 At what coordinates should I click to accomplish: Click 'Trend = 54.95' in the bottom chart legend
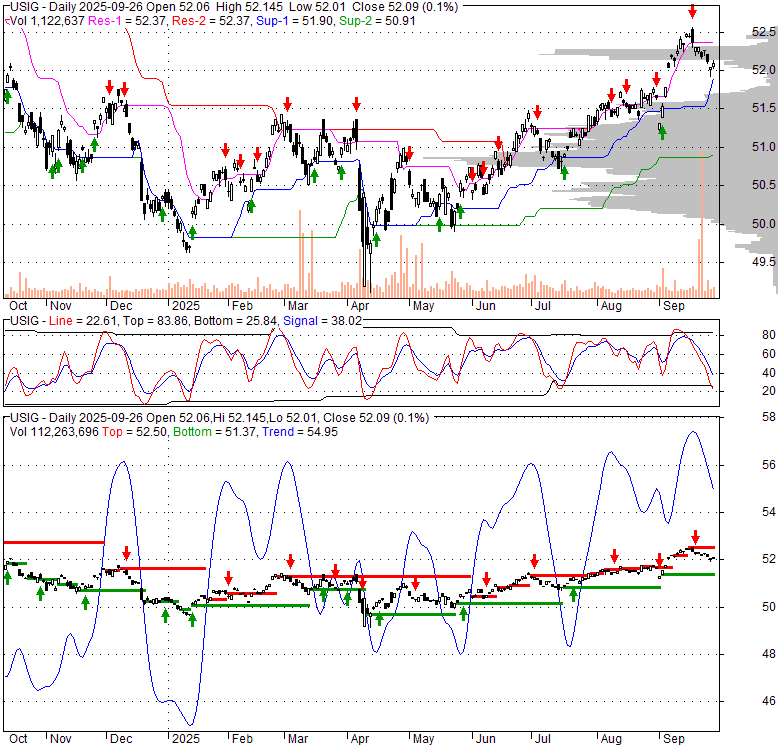[300, 432]
